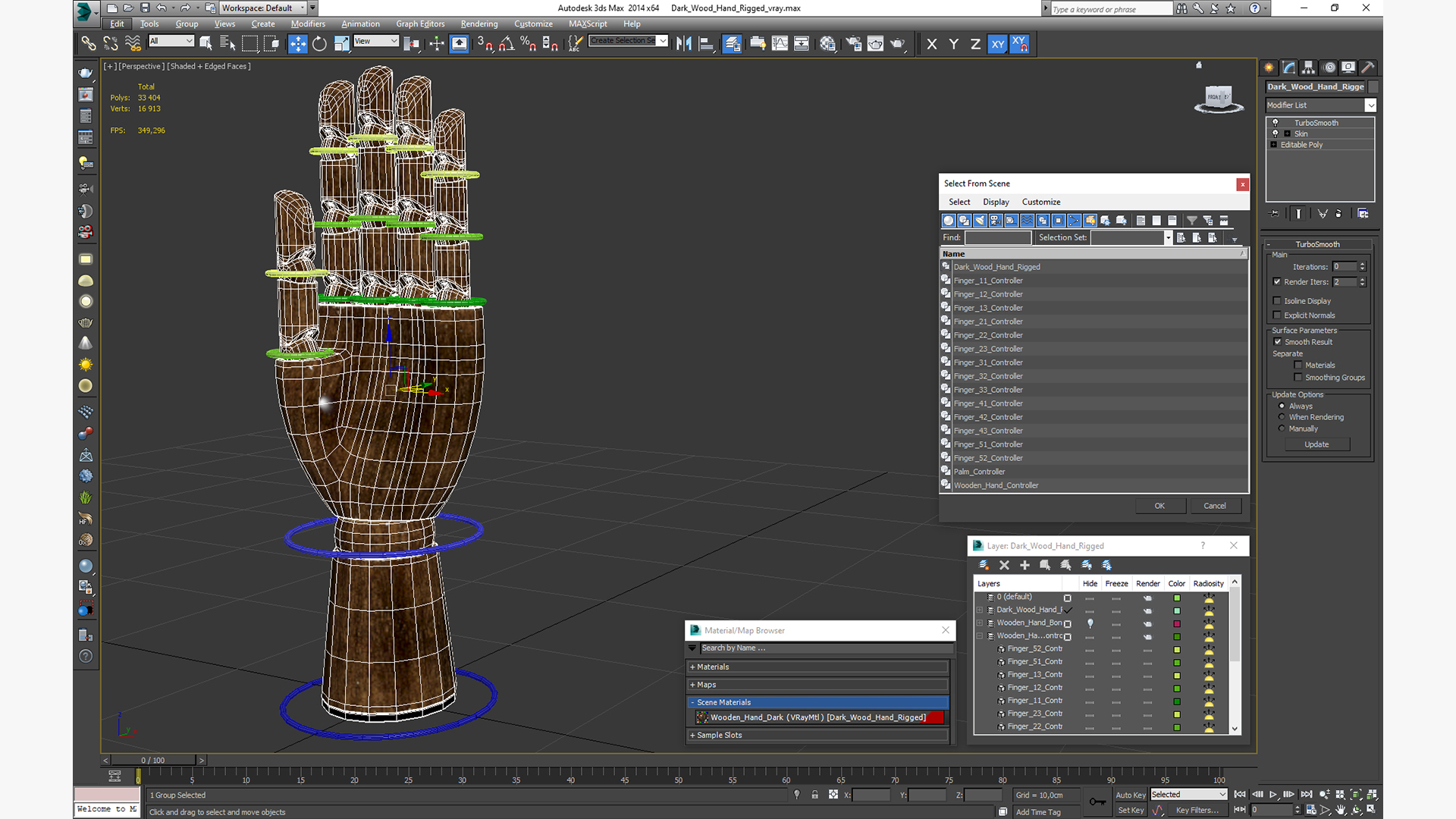Expand Sample Slots group

[818, 736]
